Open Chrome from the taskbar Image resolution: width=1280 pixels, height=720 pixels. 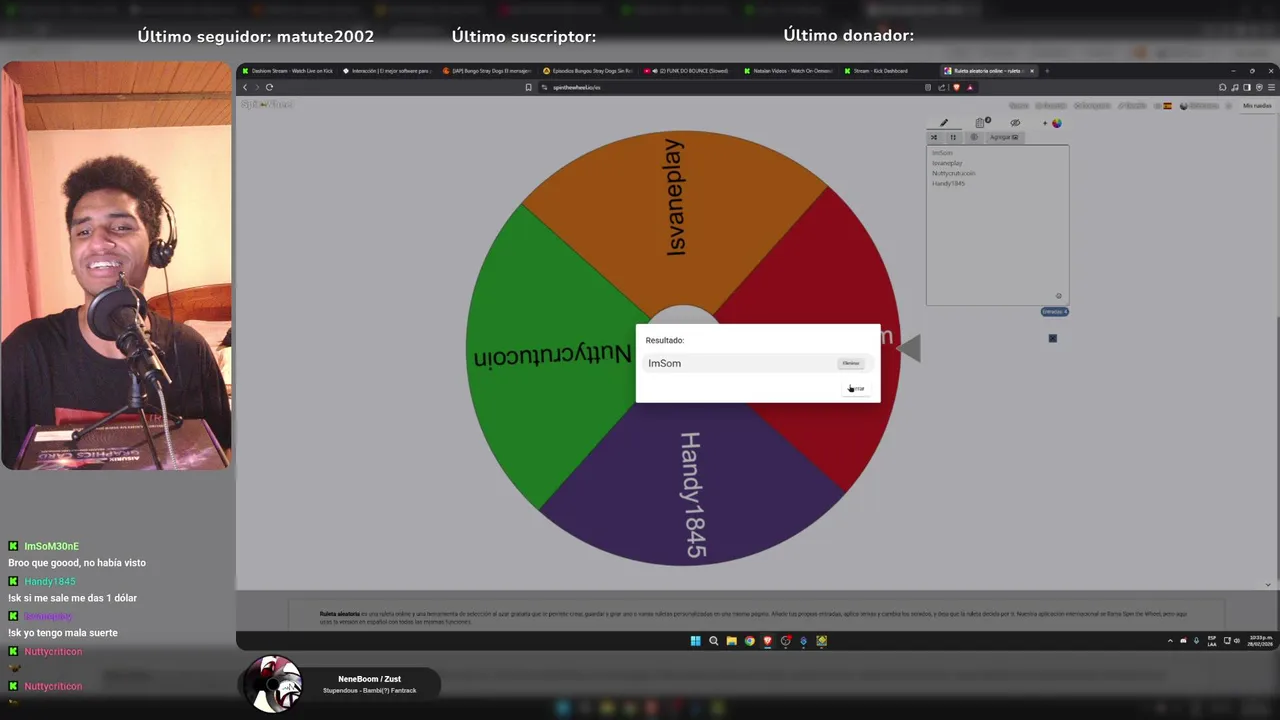coord(749,641)
